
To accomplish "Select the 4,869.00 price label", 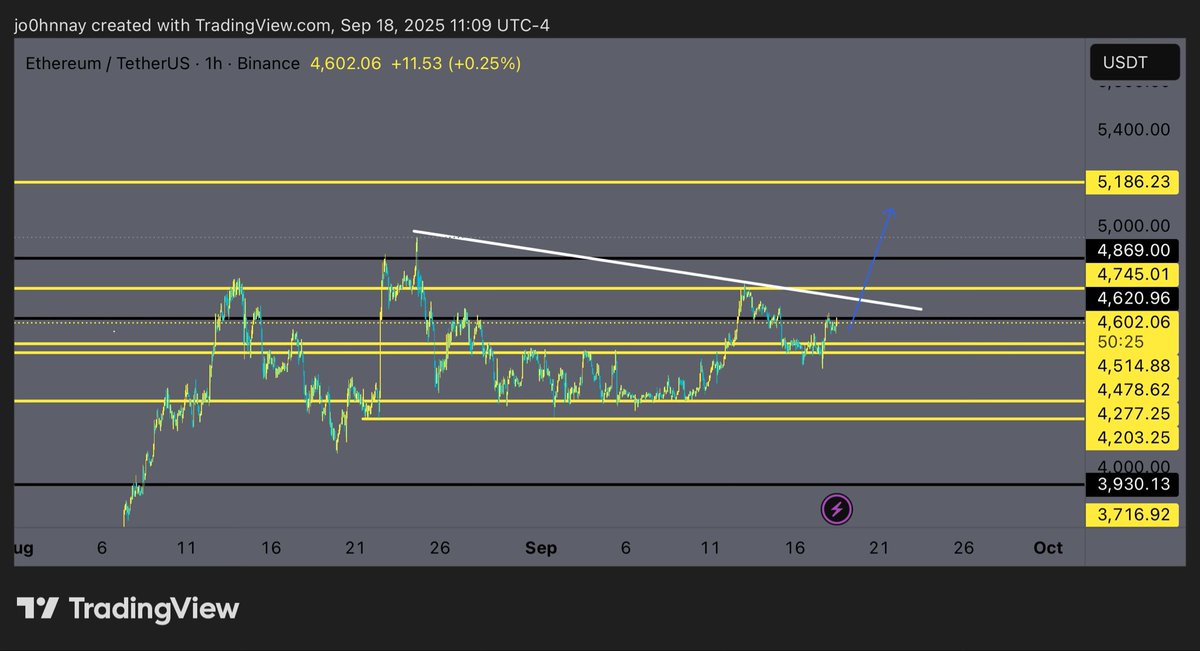I will point(1133,250).
